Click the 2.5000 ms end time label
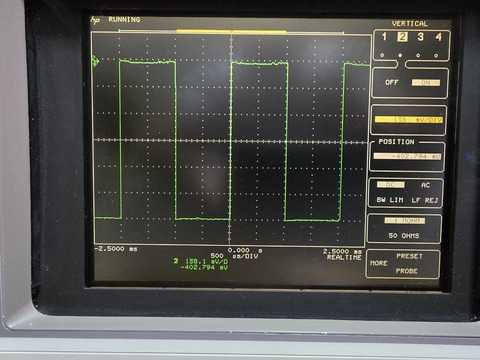The width and height of the screenshot is (480, 360). tap(342, 251)
